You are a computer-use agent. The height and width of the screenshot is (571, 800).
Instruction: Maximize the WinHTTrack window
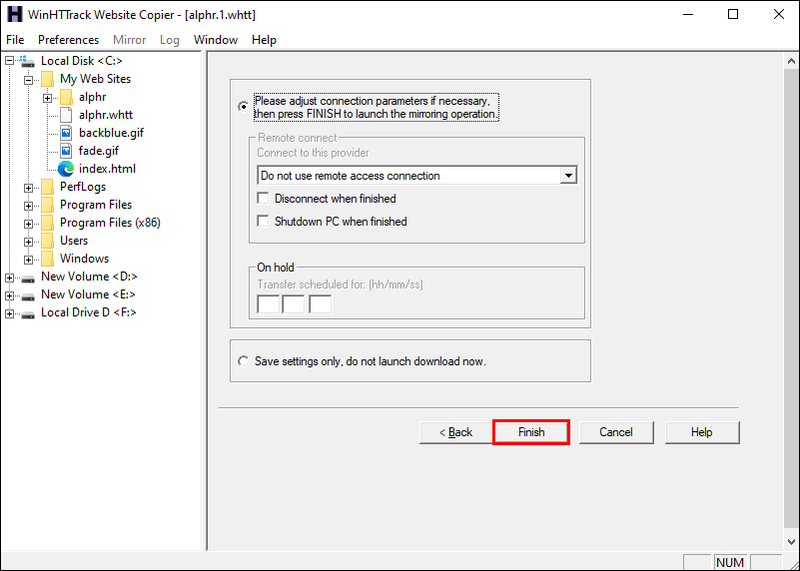733,14
